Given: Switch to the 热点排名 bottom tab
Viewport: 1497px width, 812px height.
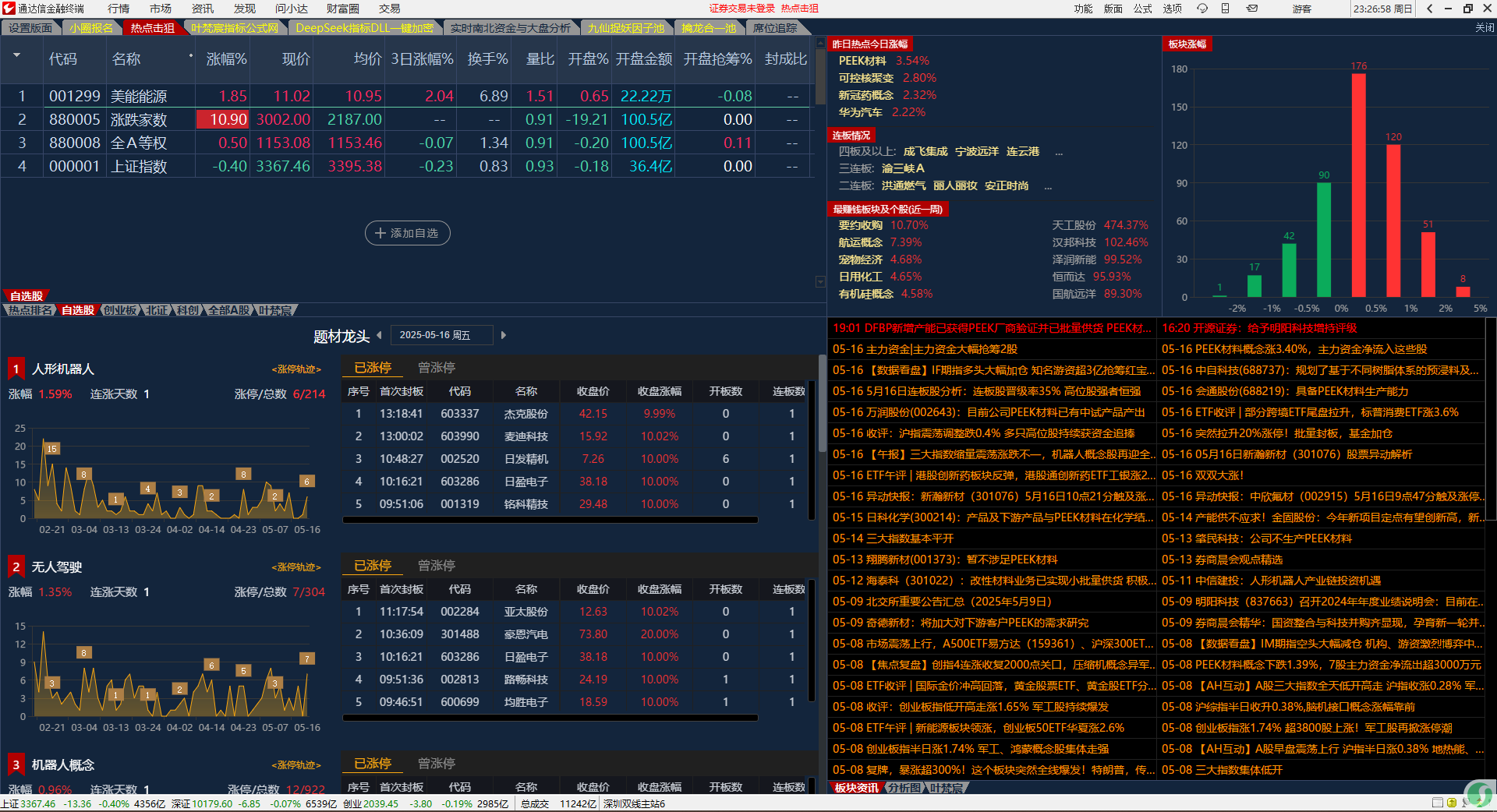Looking at the screenshot, I should (x=30, y=310).
